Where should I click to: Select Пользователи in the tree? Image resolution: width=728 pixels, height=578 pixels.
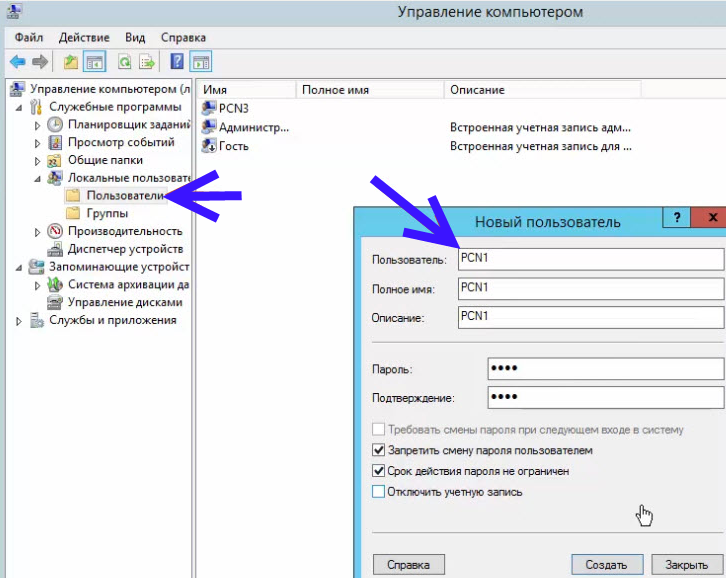pyautogui.click(x=125, y=195)
